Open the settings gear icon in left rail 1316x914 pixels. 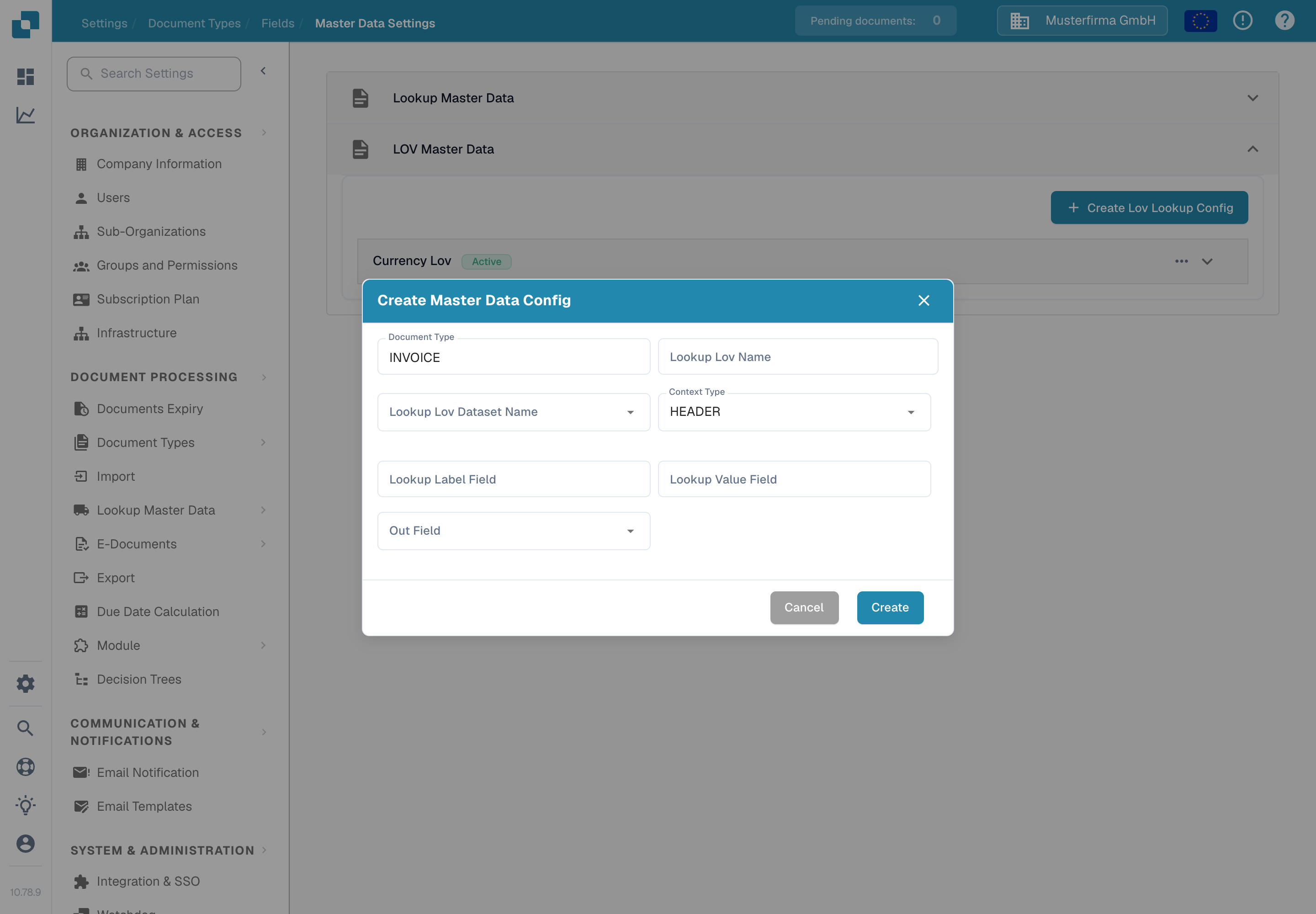(x=25, y=683)
